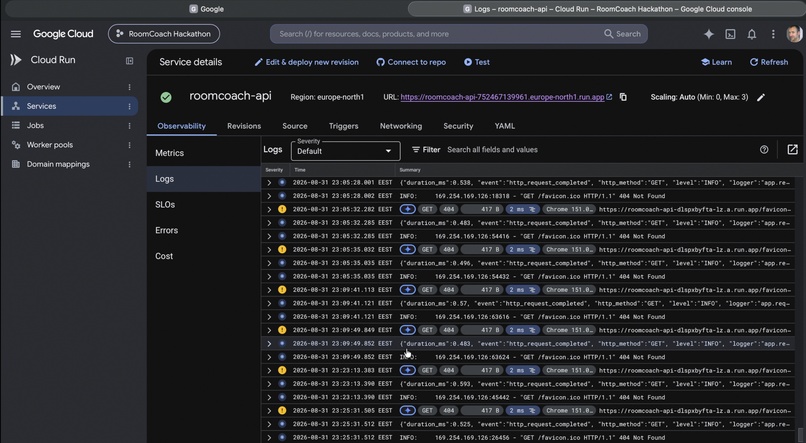Click the Google Cloud logo

pos(63,34)
